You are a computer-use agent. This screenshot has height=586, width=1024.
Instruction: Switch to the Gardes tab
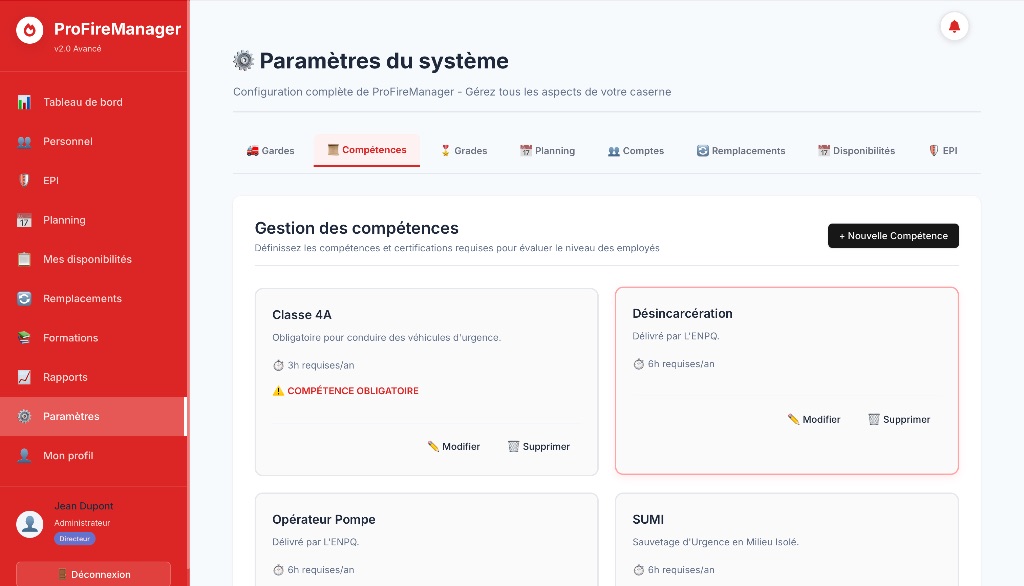click(x=270, y=150)
